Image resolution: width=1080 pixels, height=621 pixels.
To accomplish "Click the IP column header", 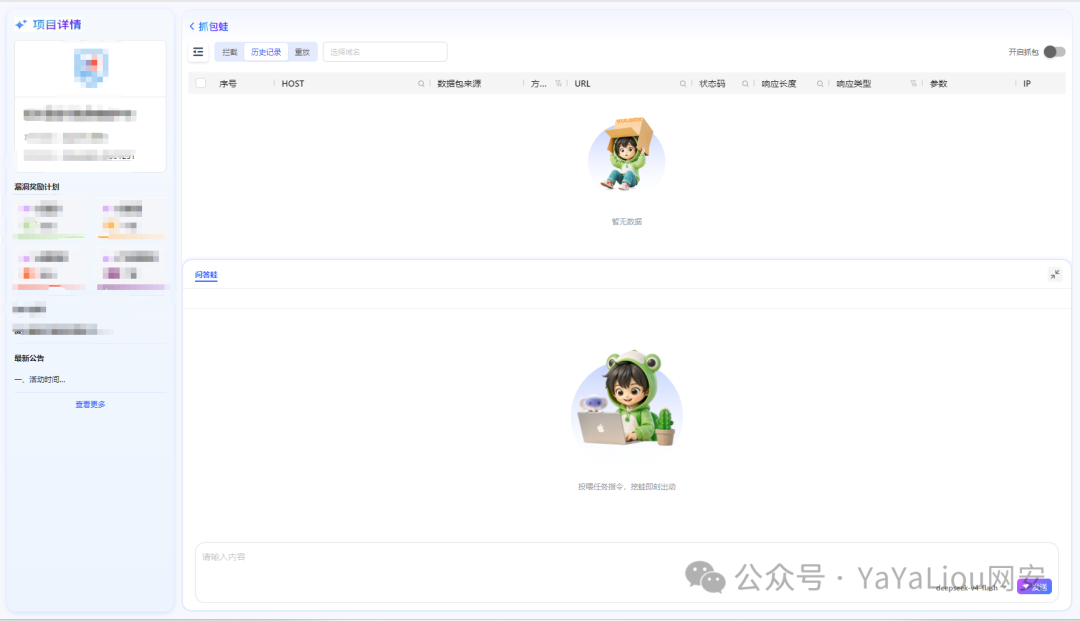I will (x=1026, y=84).
